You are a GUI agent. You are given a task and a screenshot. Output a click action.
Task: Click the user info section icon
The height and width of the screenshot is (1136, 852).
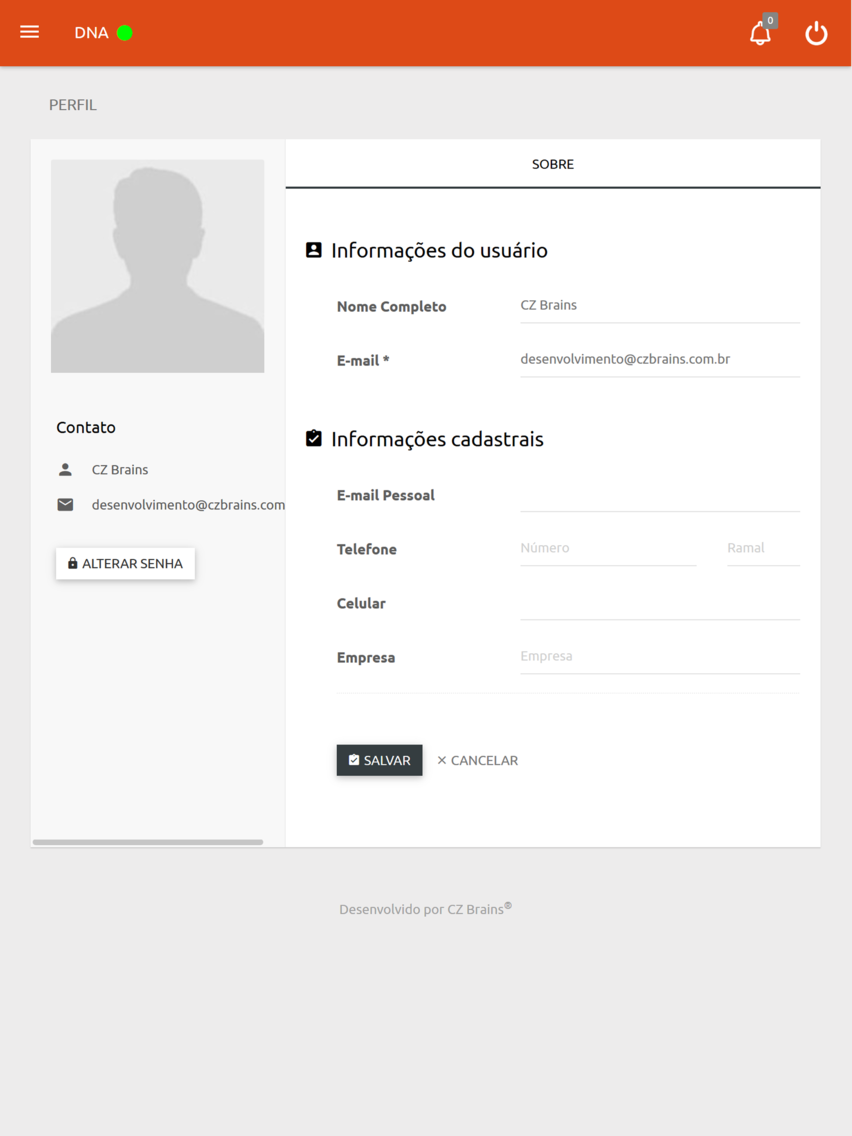(314, 250)
